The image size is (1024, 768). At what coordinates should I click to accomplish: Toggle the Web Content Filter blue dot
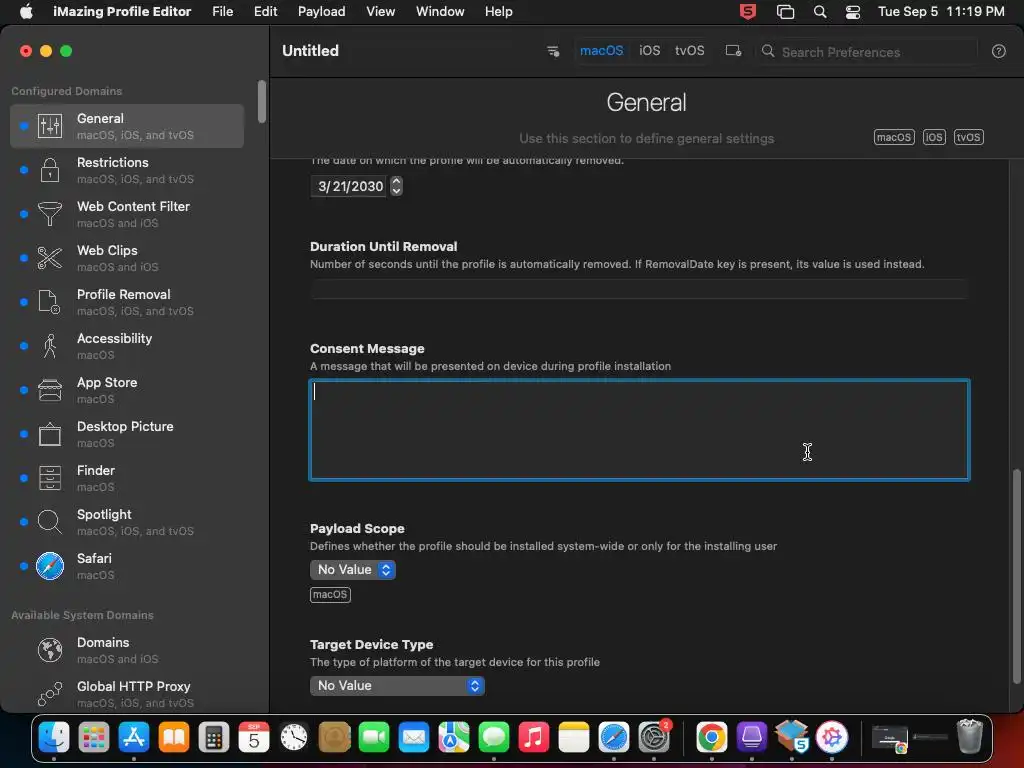pos(24,214)
